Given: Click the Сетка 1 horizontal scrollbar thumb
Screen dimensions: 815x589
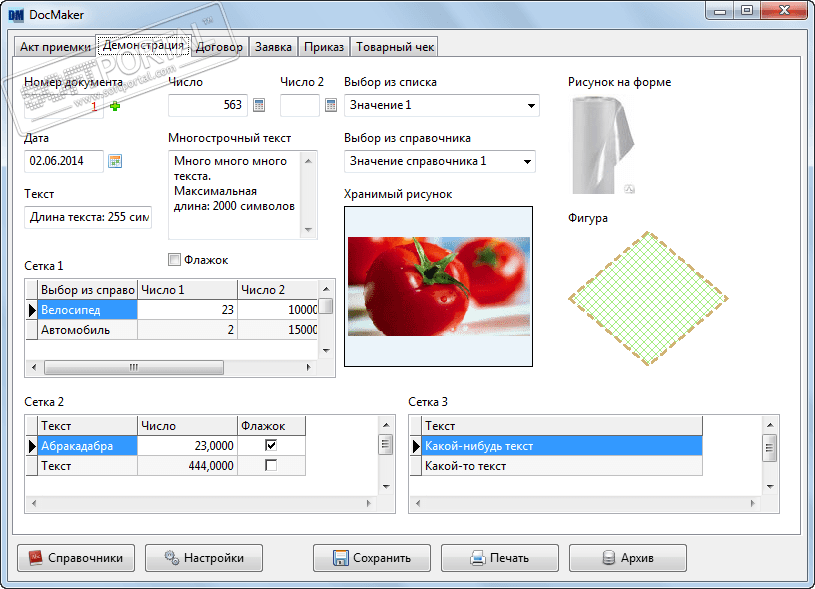Looking at the screenshot, I should 134,368.
